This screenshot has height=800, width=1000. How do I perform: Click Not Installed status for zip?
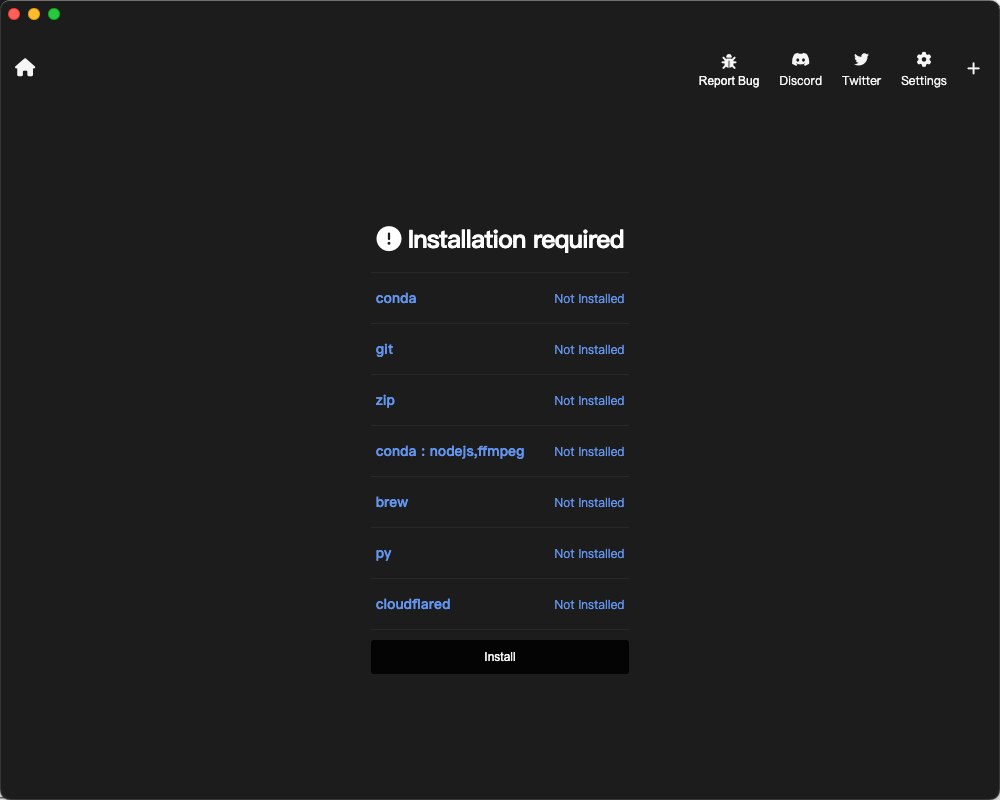click(x=589, y=401)
